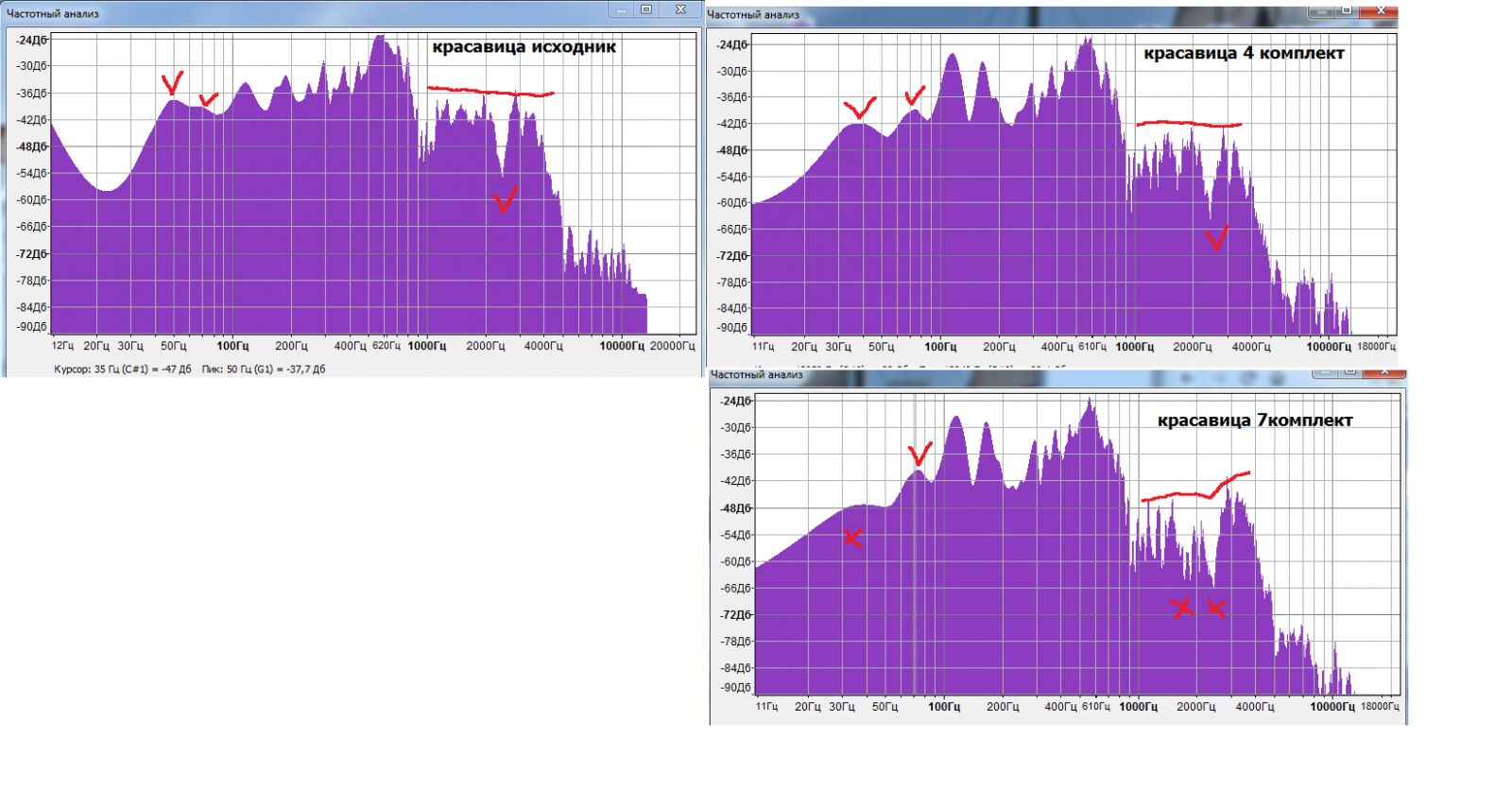This screenshot has width=1512, height=807.
Task: Maximize the 'красавица 4 комплект' analysis window
Action: 1347,10
